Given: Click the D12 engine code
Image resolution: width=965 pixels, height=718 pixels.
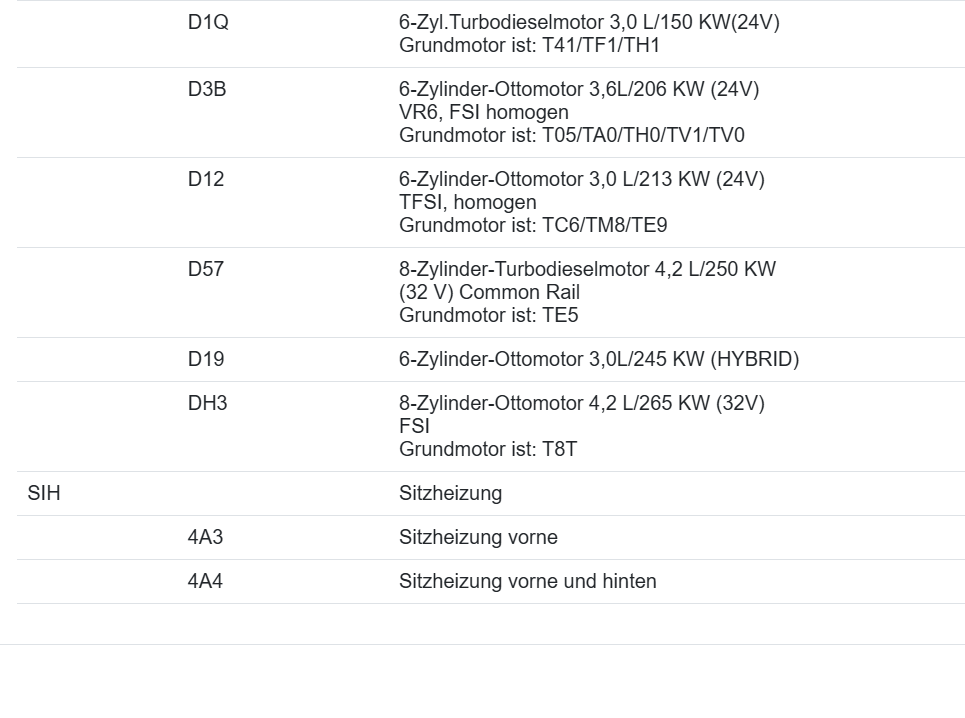Looking at the screenshot, I should [x=206, y=180].
